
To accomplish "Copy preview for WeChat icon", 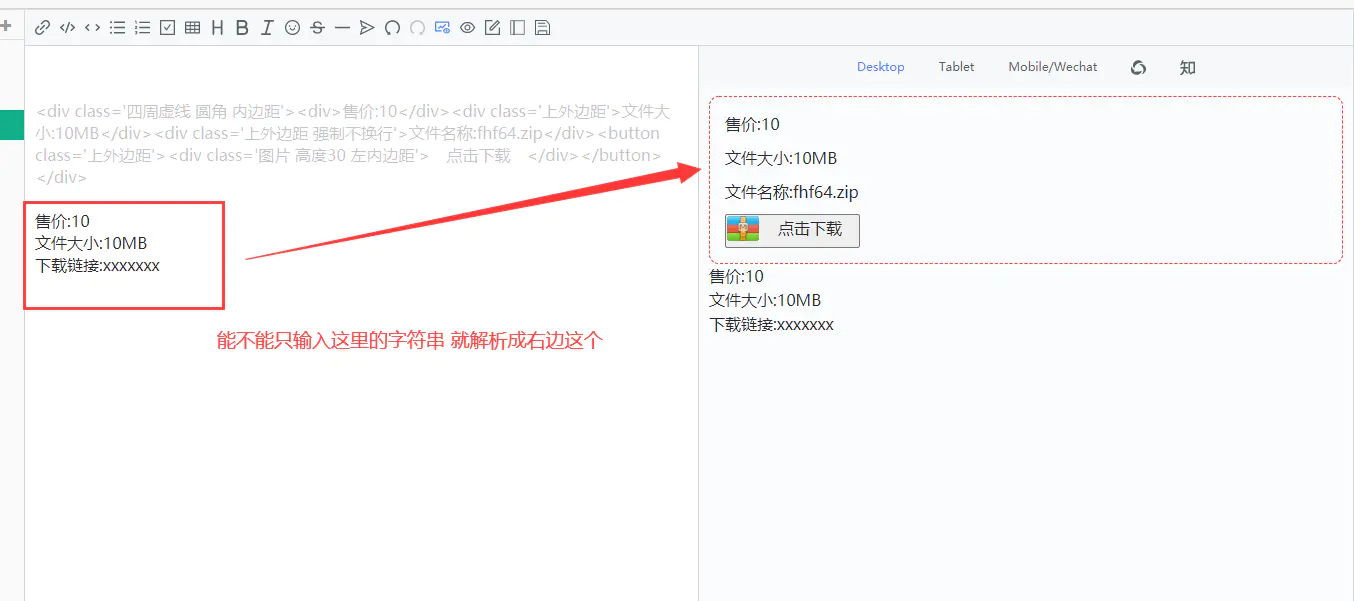I will coord(1138,67).
